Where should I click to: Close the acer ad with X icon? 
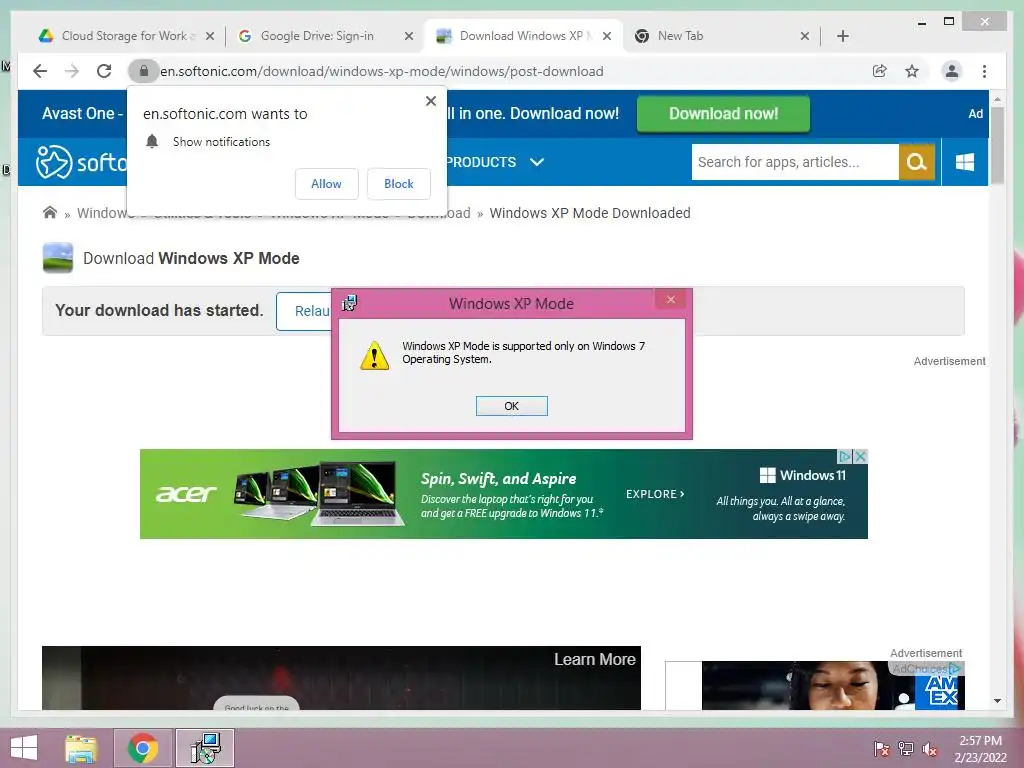click(861, 456)
